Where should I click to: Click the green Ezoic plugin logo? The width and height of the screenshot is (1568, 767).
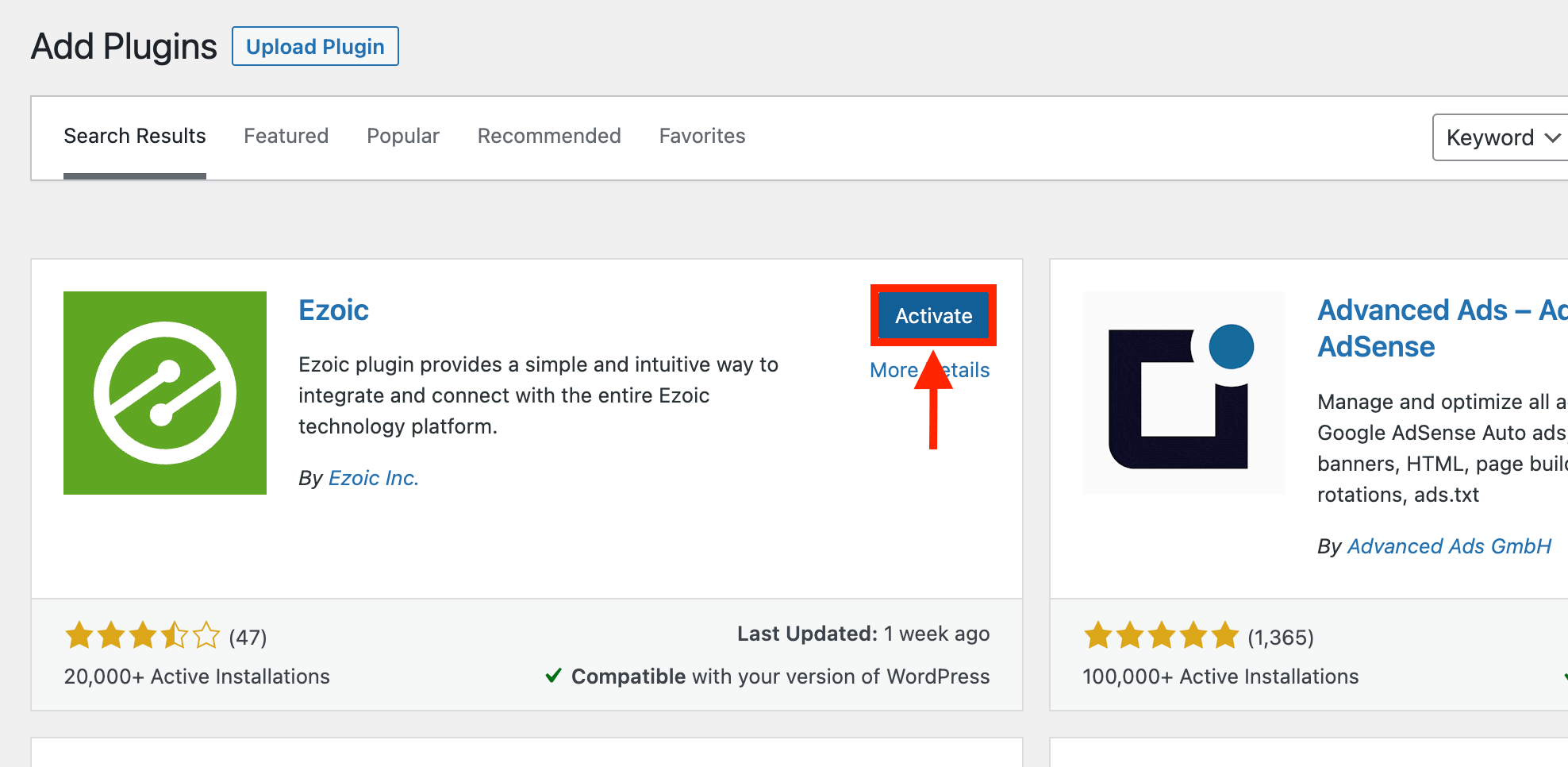(165, 393)
